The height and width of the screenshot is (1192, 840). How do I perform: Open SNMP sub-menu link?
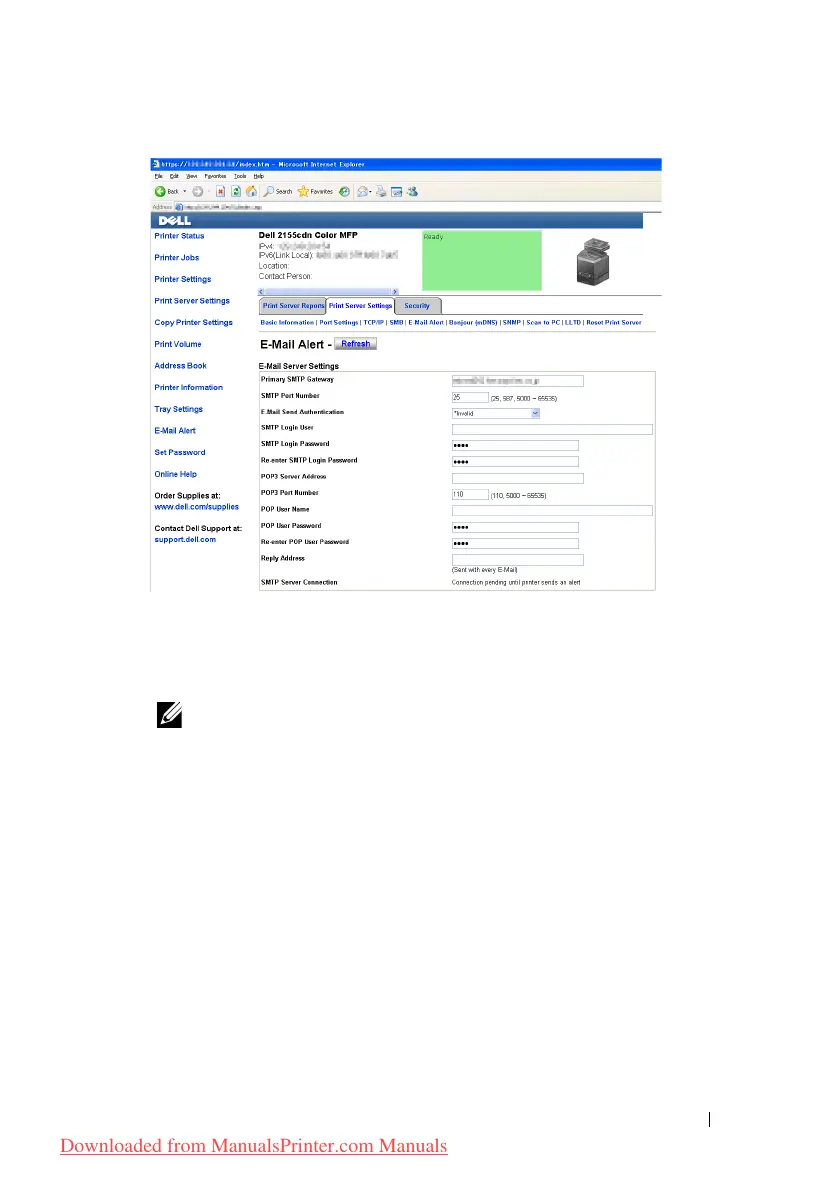point(512,322)
